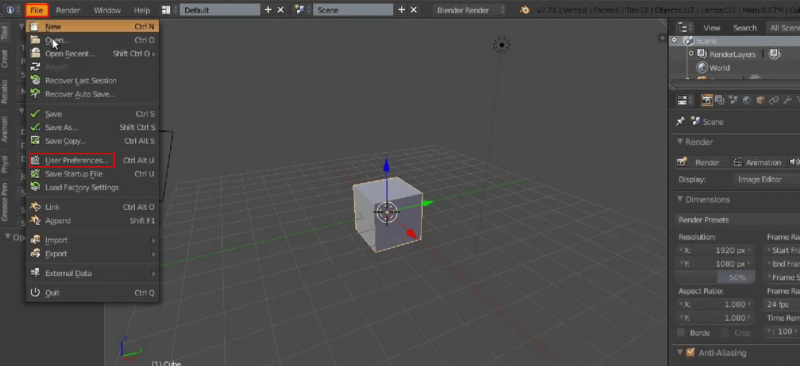
Task: Delete the Default screen layout with X
Action: pos(280,10)
